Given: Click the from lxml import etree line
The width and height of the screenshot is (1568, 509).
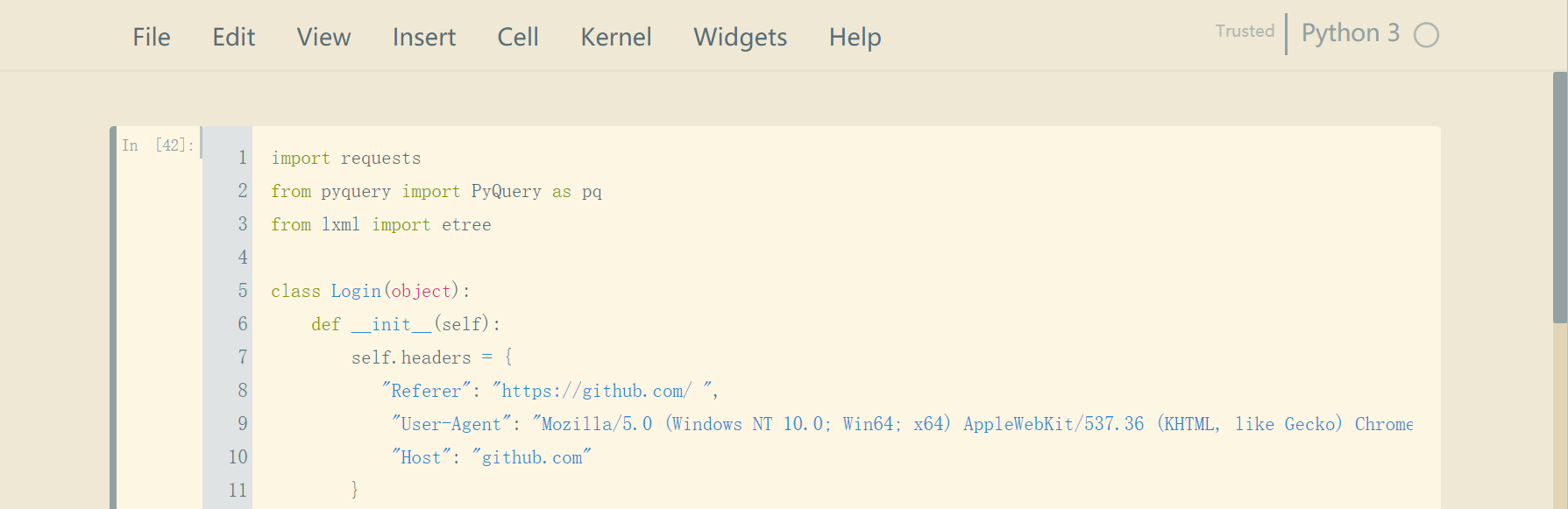Looking at the screenshot, I should [x=380, y=224].
